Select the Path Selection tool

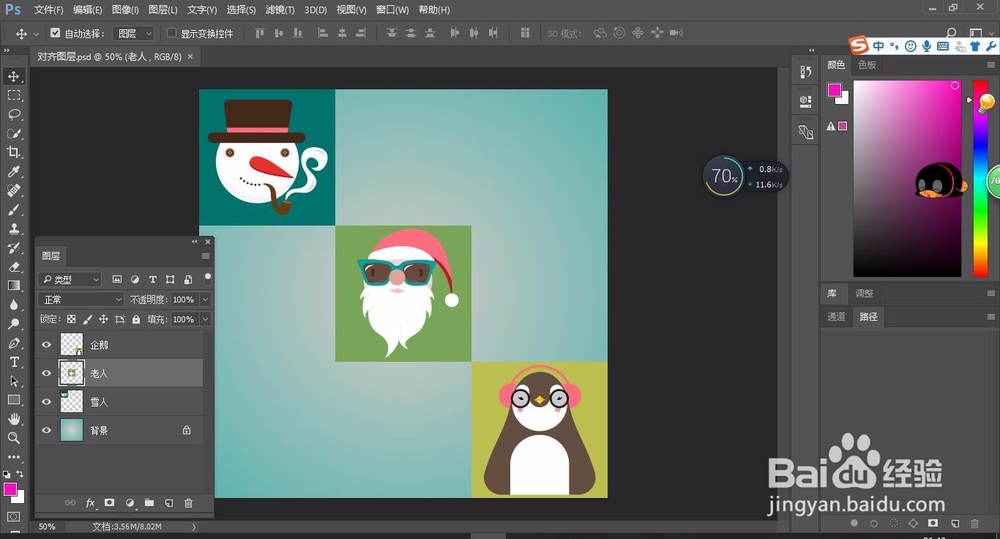pos(13,381)
